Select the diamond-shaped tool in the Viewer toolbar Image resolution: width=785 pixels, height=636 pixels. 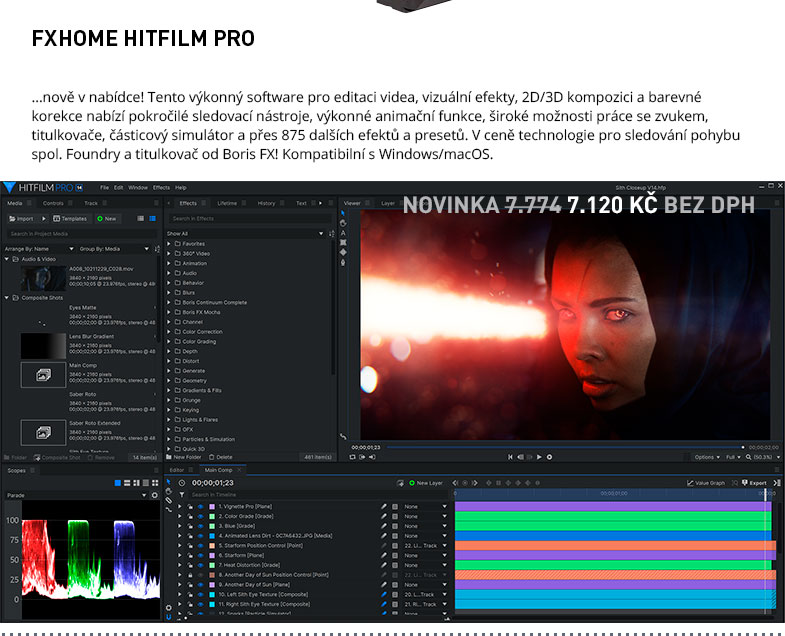(x=343, y=252)
